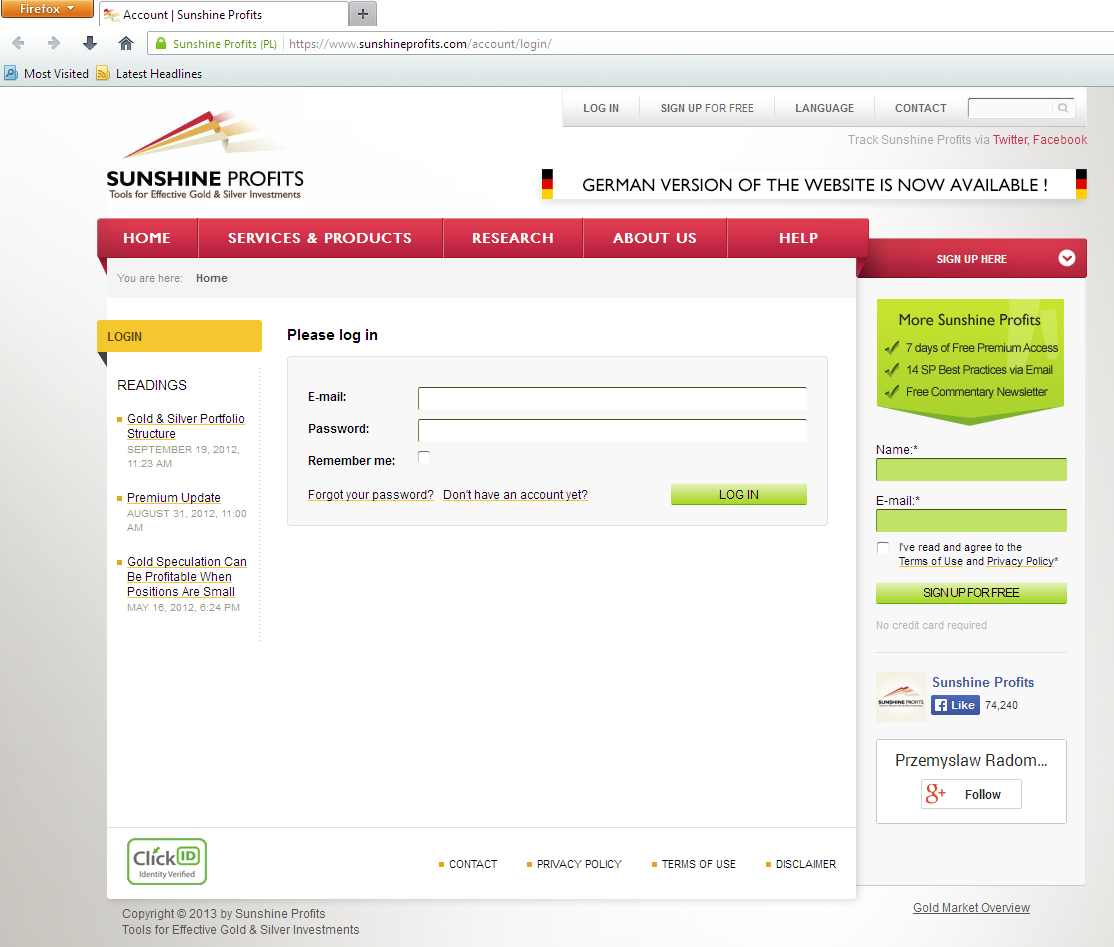
Task: Click the green LOG IN button
Action: click(x=739, y=494)
